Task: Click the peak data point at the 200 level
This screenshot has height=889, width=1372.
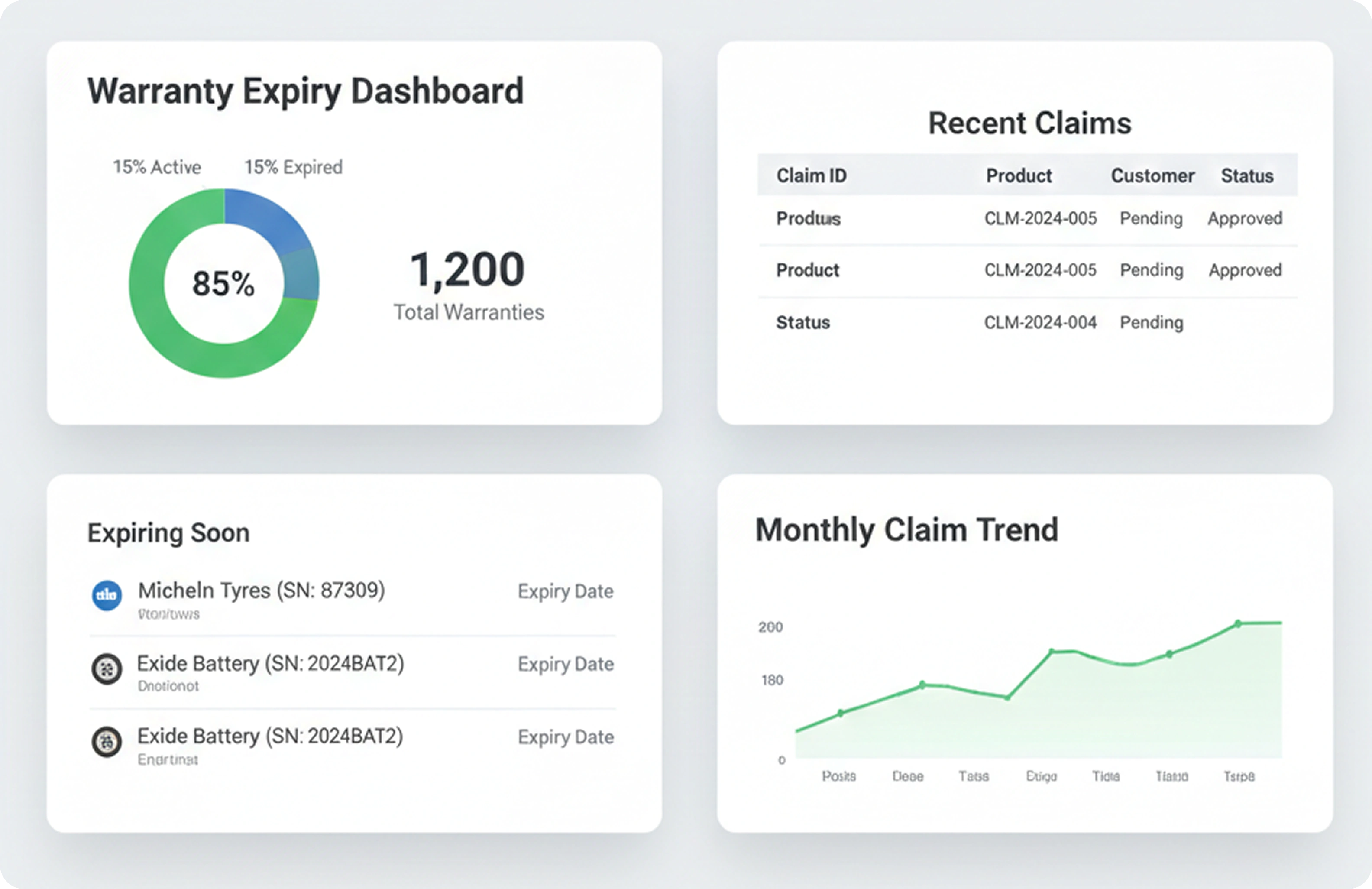Action: [x=1238, y=623]
